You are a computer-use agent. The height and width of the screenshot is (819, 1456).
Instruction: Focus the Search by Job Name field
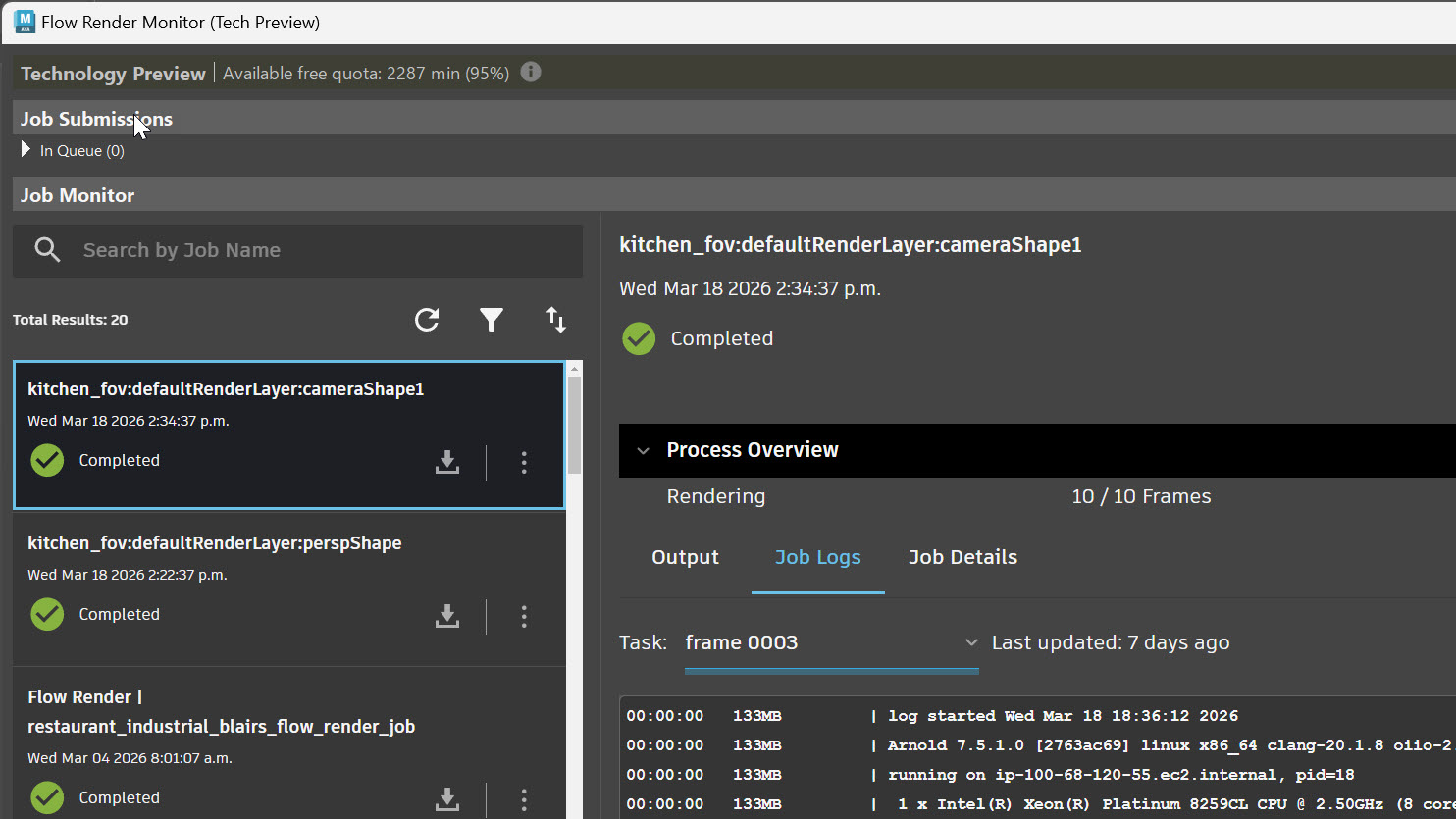tap(297, 250)
